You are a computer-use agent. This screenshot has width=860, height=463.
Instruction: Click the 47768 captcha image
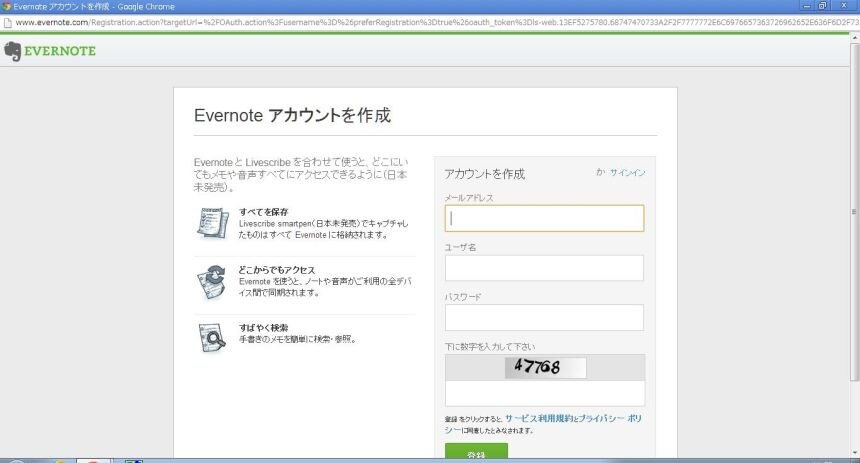tap(545, 367)
